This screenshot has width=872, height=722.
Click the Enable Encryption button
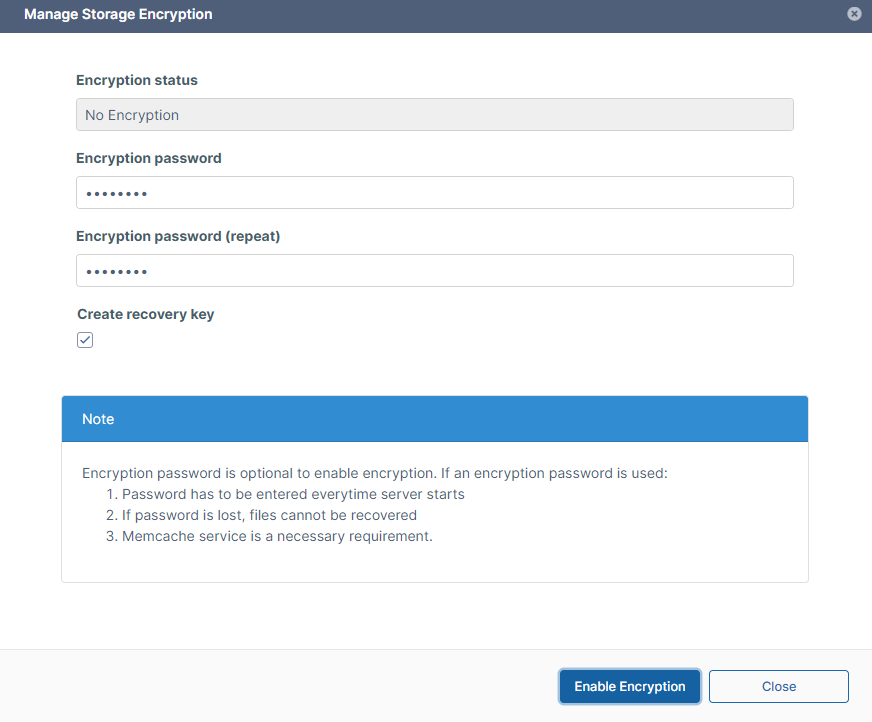tap(629, 686)
